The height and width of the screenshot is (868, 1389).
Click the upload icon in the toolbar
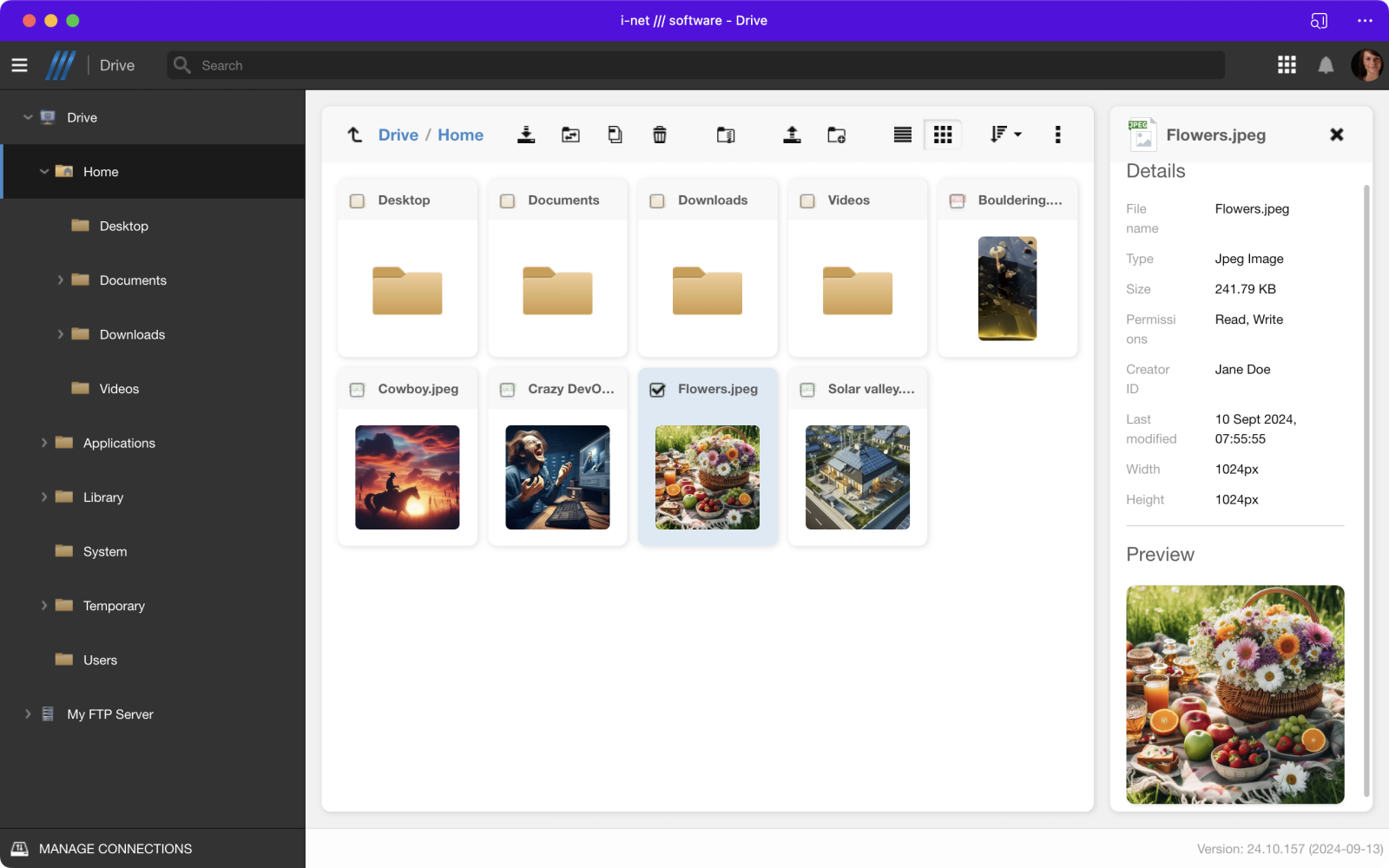tap(792, 135)
